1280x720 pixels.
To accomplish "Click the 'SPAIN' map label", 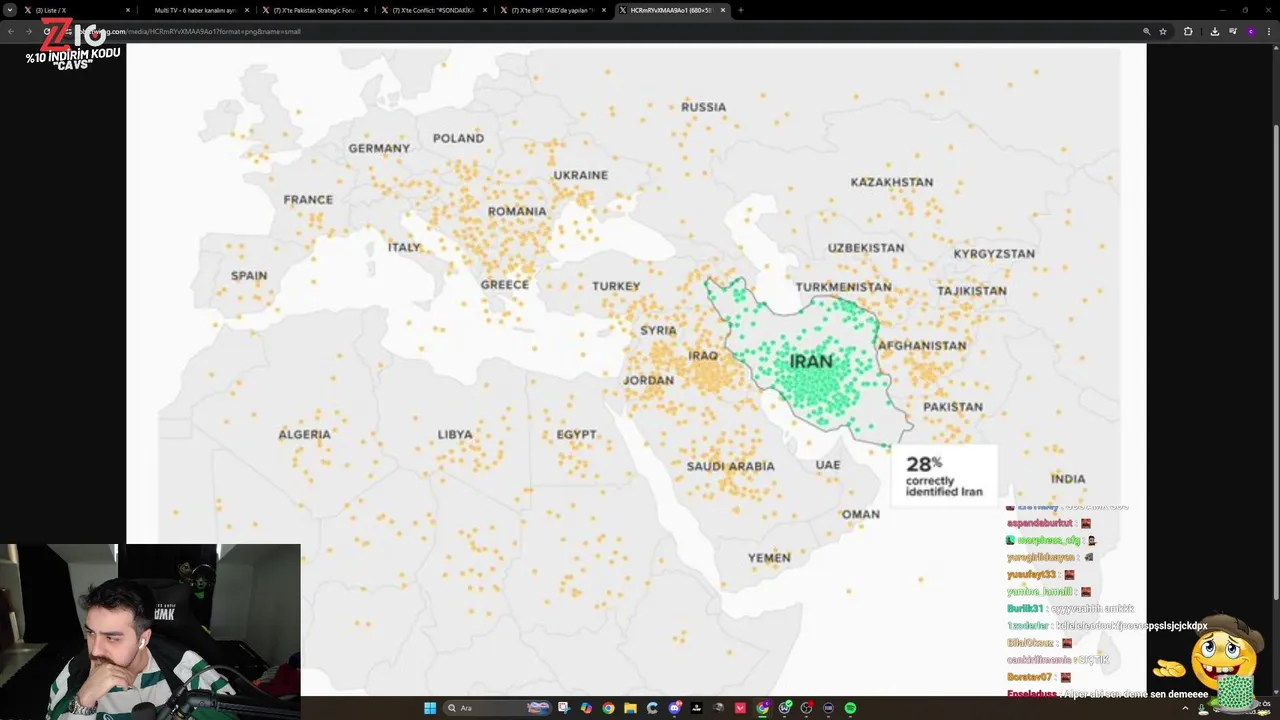I will click(x=249, y=275).
